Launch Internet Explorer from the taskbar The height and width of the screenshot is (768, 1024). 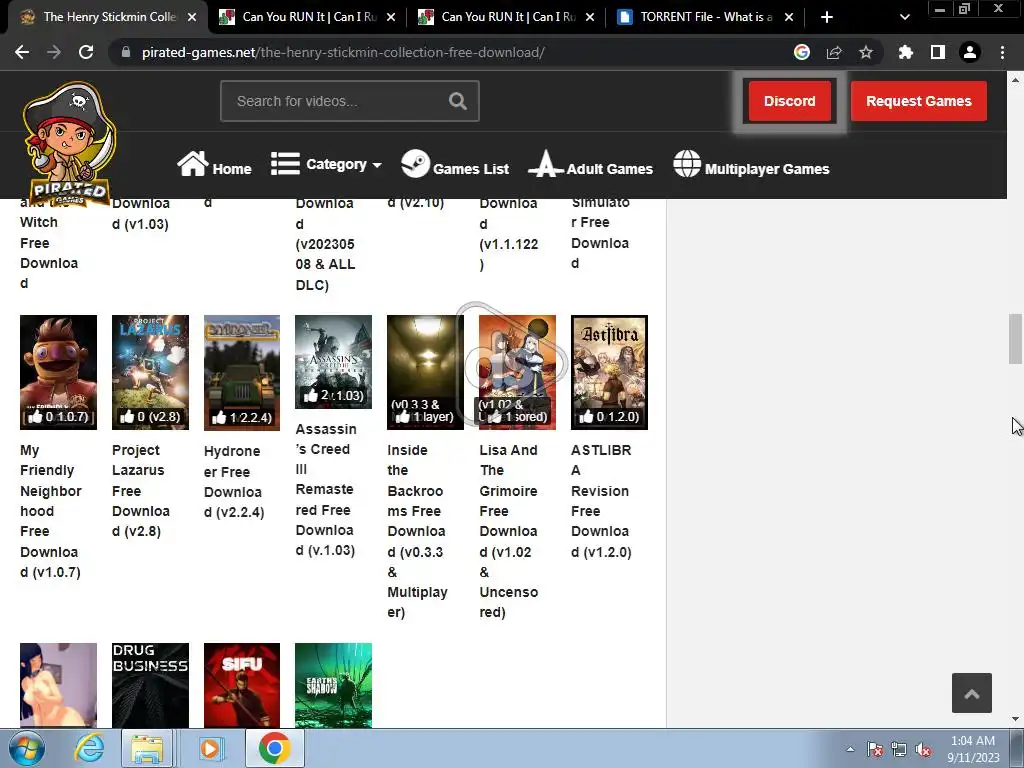[89, 748]
